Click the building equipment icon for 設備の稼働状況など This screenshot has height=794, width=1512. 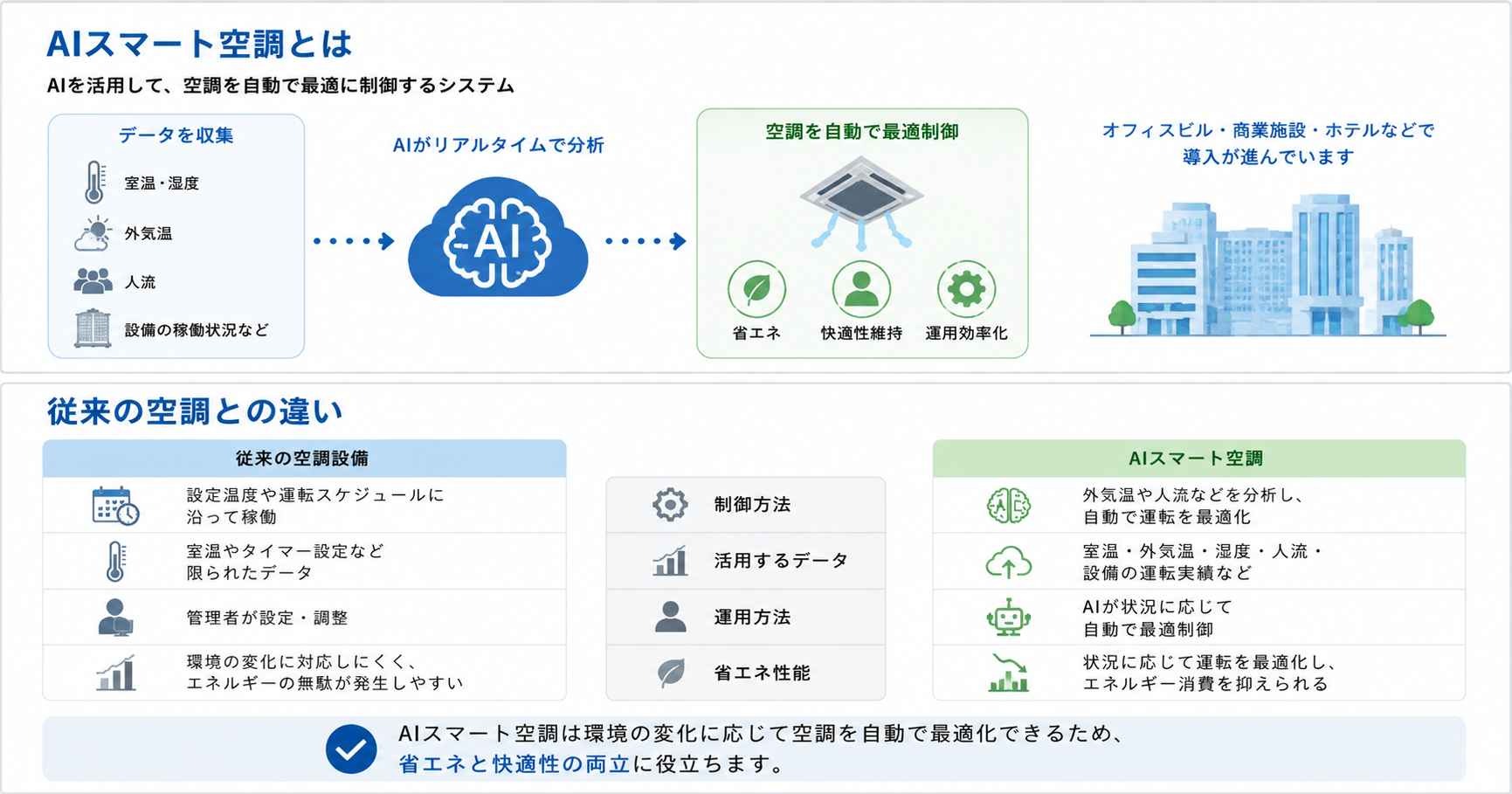[x=93, y=329]
